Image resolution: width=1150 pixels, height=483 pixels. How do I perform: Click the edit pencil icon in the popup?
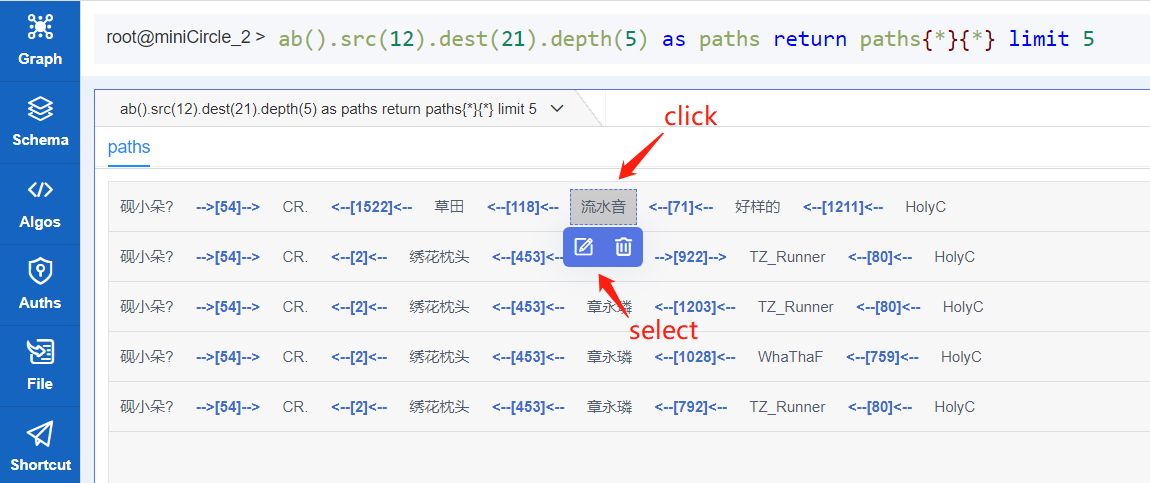pyautogui.click(x=583, y=247)
